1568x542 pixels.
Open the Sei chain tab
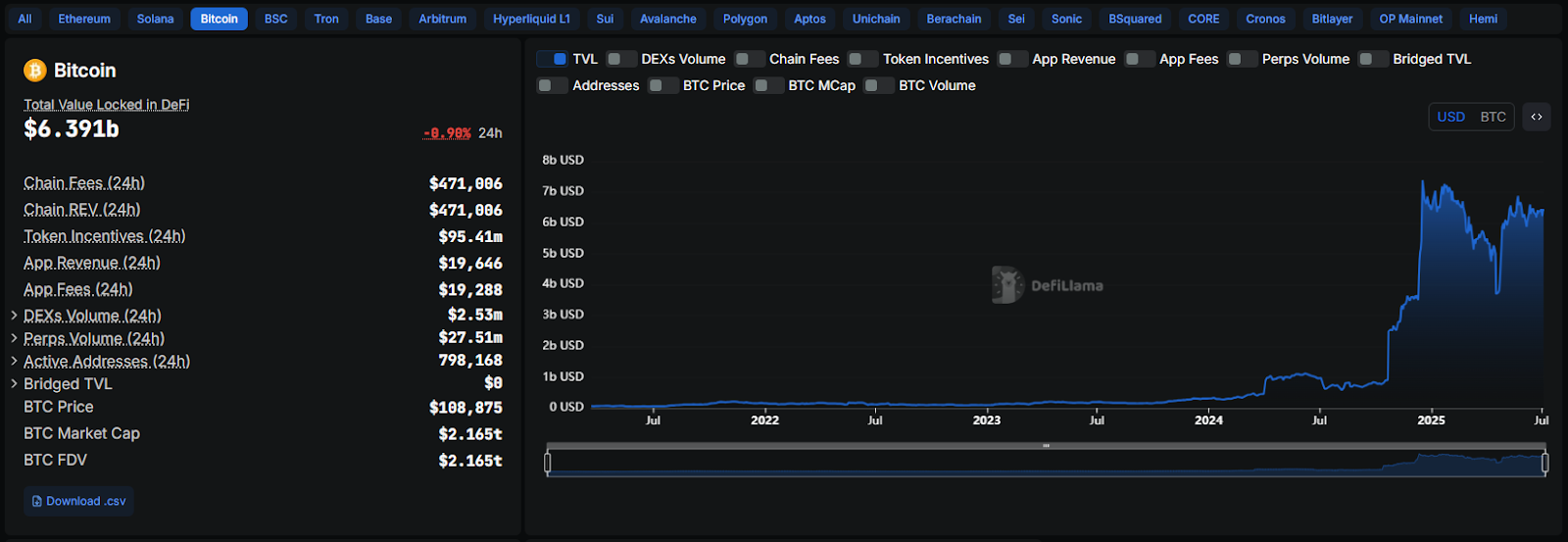point(1016,19)
